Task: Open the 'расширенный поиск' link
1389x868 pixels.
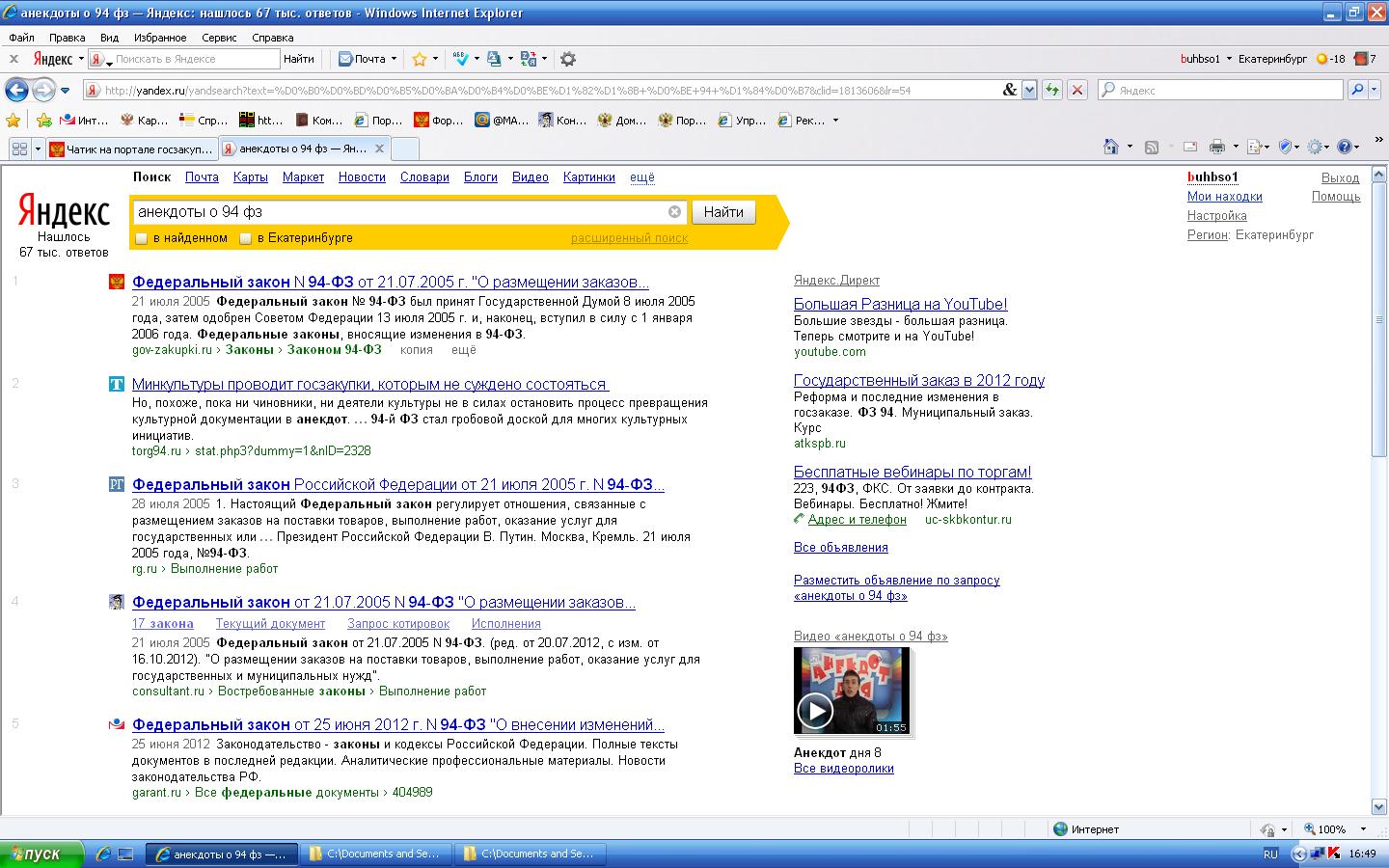Action: click(629, 238)
